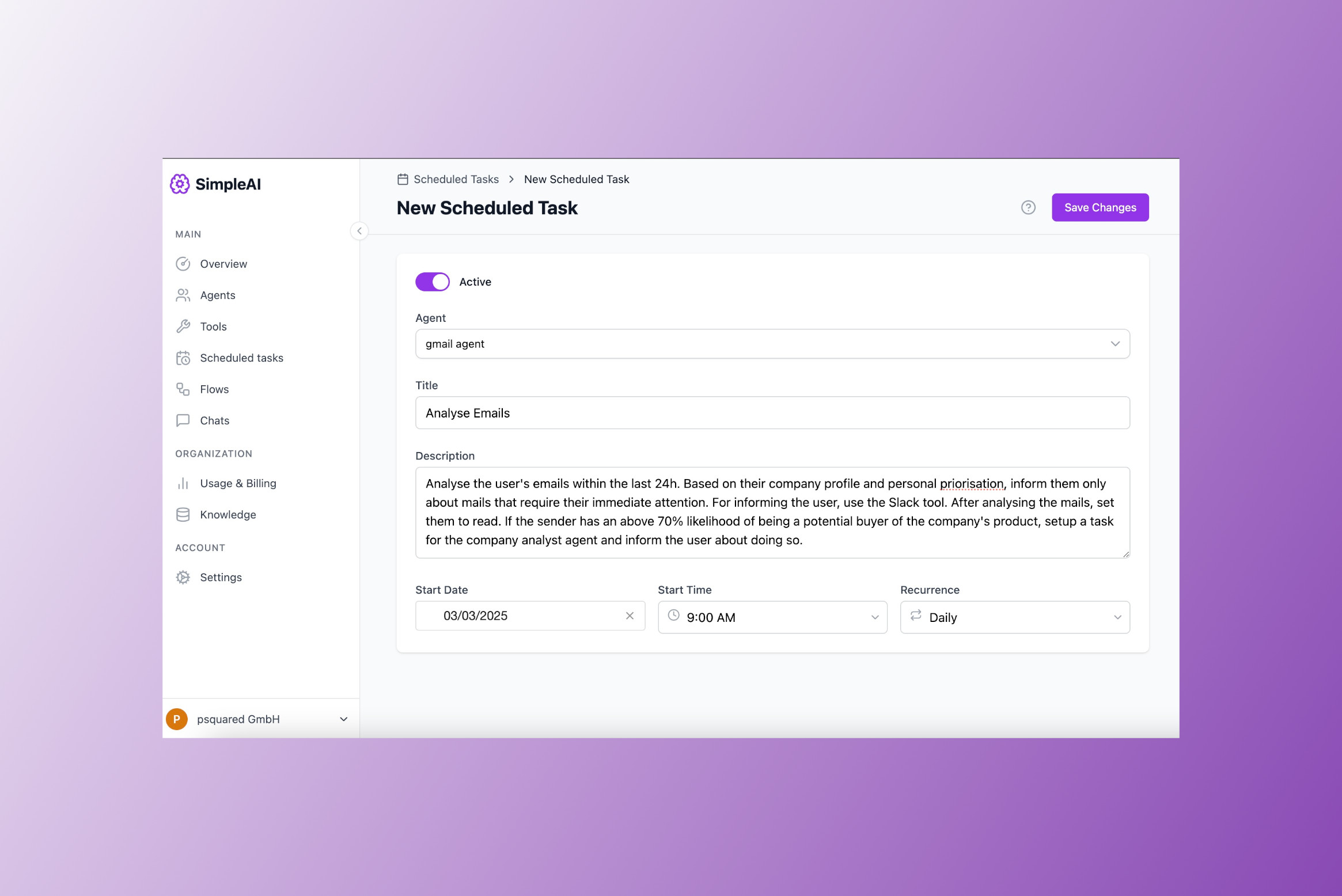Click the New Scheduled Task breadcrumb
The width and height of the screenshot is (1342, 896).
[577, 179]
